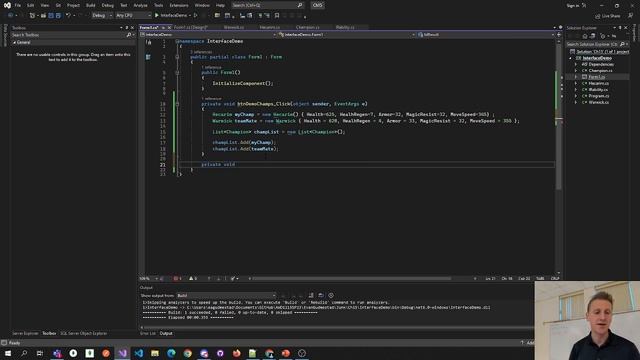The image size is (640, 360).
Task: Close the Form1.cs editor tab
Action: pyautogui.click(x=169, y=27)
